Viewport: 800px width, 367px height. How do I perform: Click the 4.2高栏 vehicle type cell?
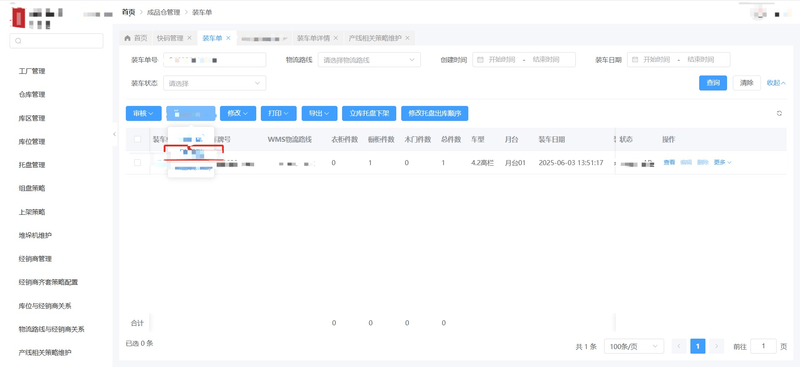click(482, 163)
